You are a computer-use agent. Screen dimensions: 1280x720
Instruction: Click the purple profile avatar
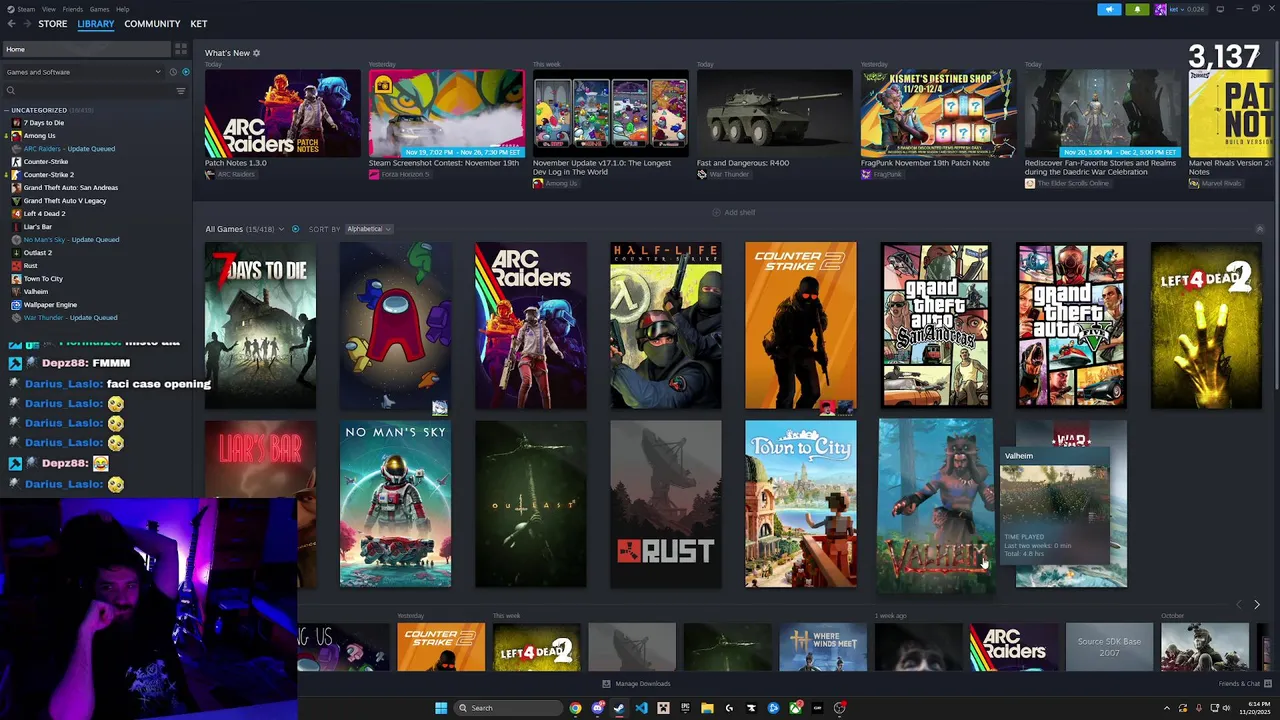point(1160,9)
